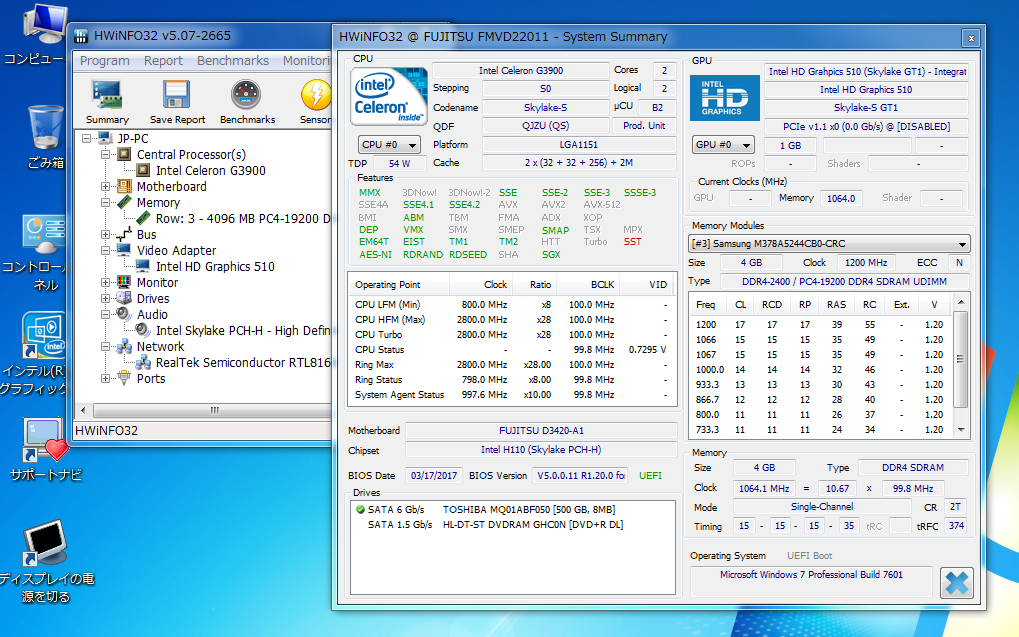
Task: Open the Program menu
Action: (104, 61)
